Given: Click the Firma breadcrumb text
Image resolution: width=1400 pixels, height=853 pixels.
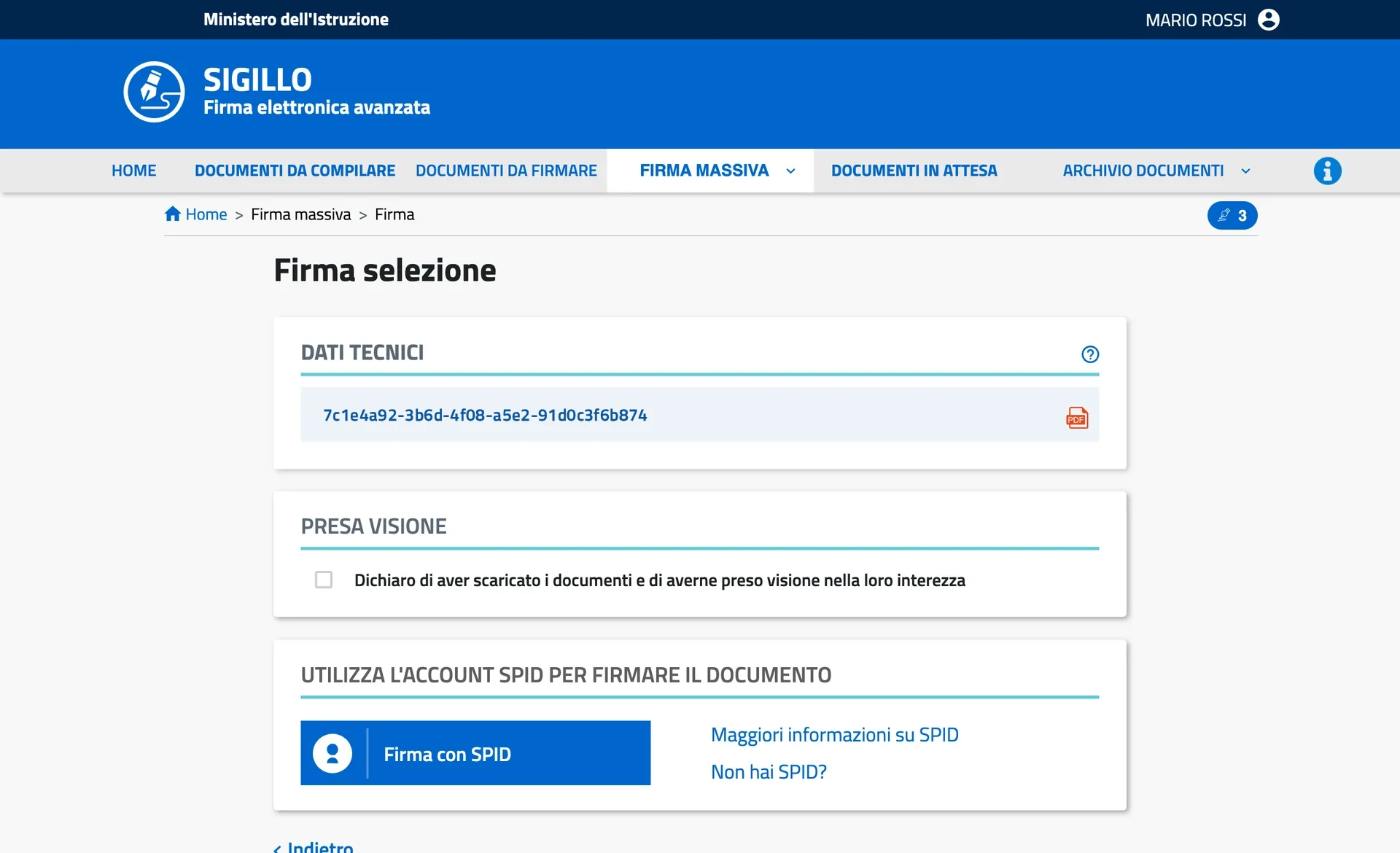Looking at the screenshot, I should pyautogui.click(x=394, y=214).
